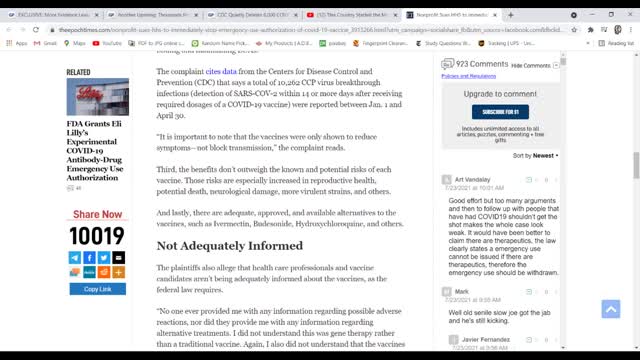Click the 923 Comments speech bubble icon

pos(447,64)
